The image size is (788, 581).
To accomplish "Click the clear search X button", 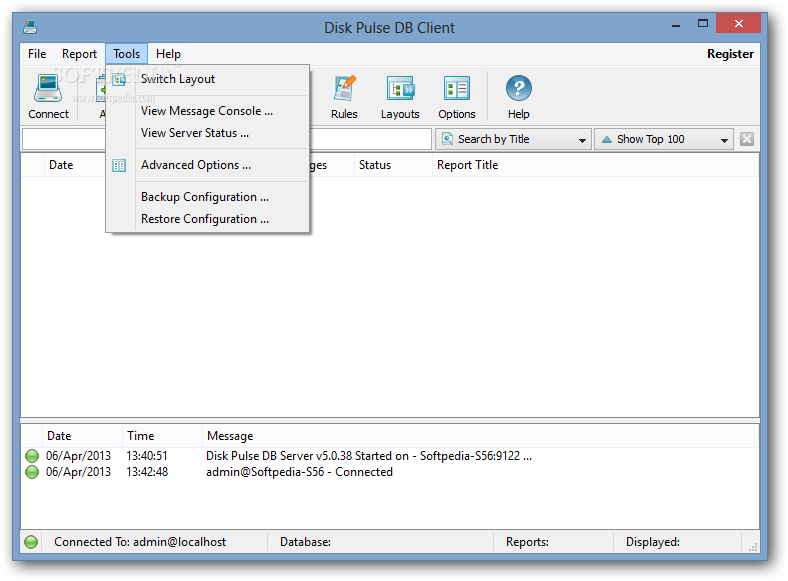I will pyautogui.click(x=747, y=139).
